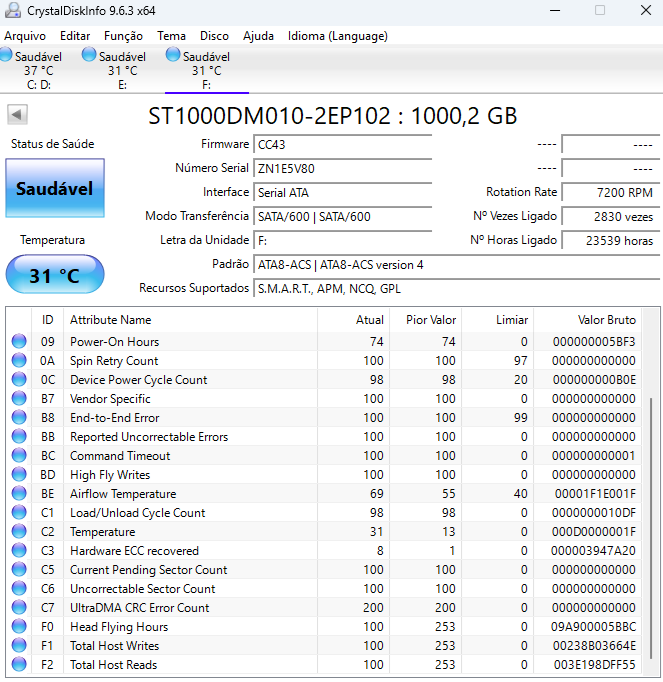663x682 pixels.
Task: Click the Firmware field CC43
Action: point(342,144)
